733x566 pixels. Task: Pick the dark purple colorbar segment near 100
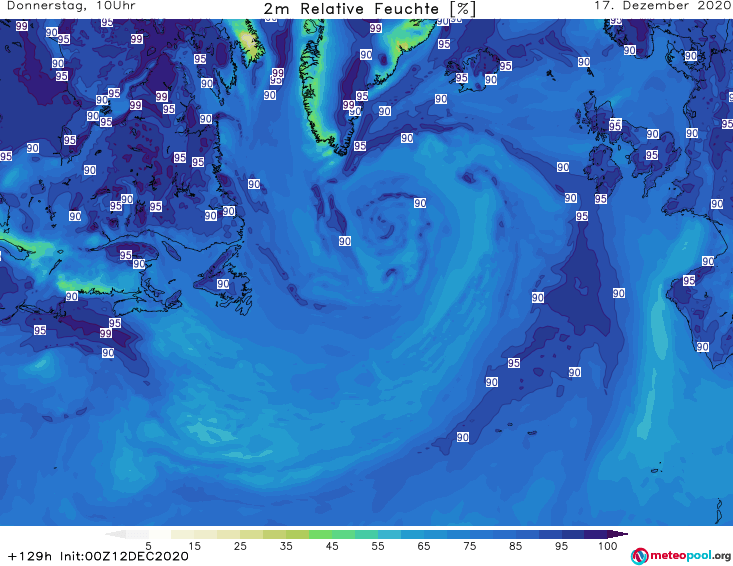[x=596, y=534]
